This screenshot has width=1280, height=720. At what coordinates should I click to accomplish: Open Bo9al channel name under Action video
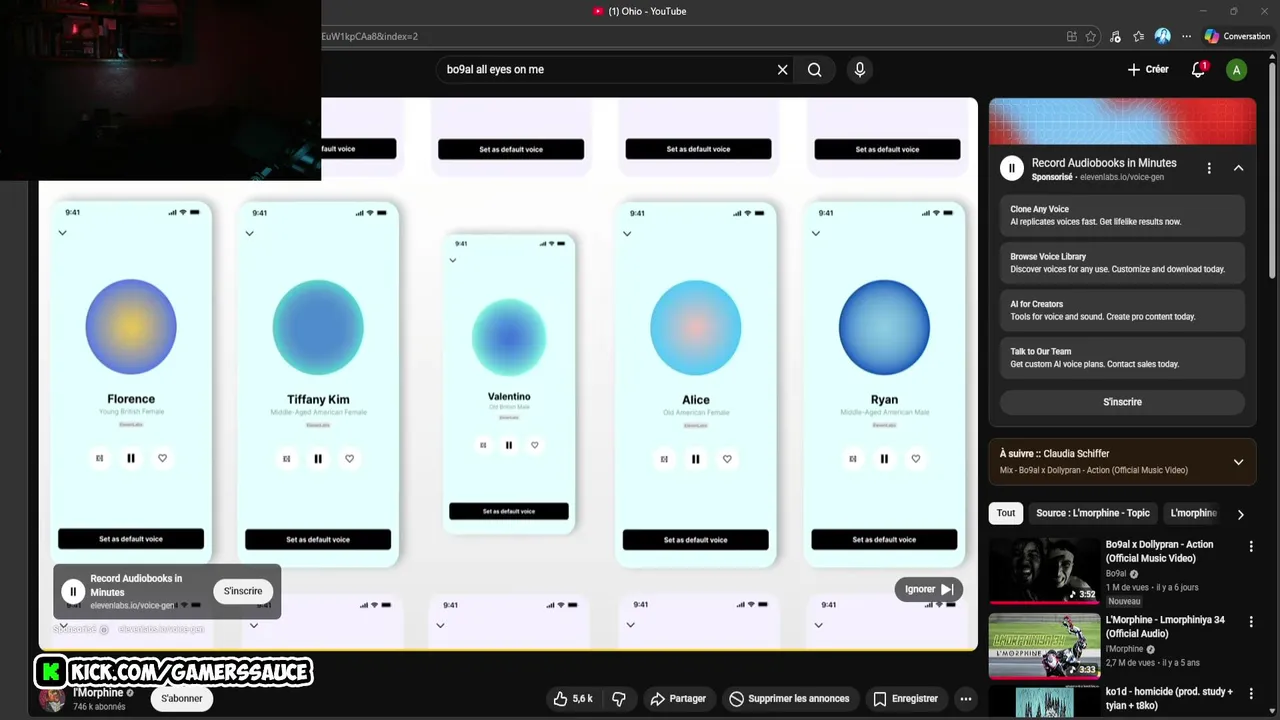(1116, 574)
